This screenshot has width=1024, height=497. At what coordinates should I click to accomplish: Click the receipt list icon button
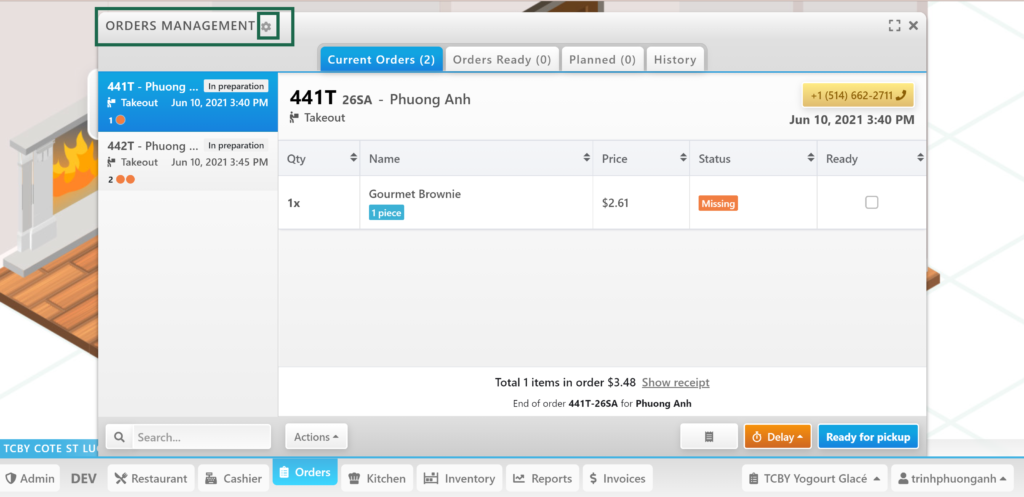(x=708, y=437)
